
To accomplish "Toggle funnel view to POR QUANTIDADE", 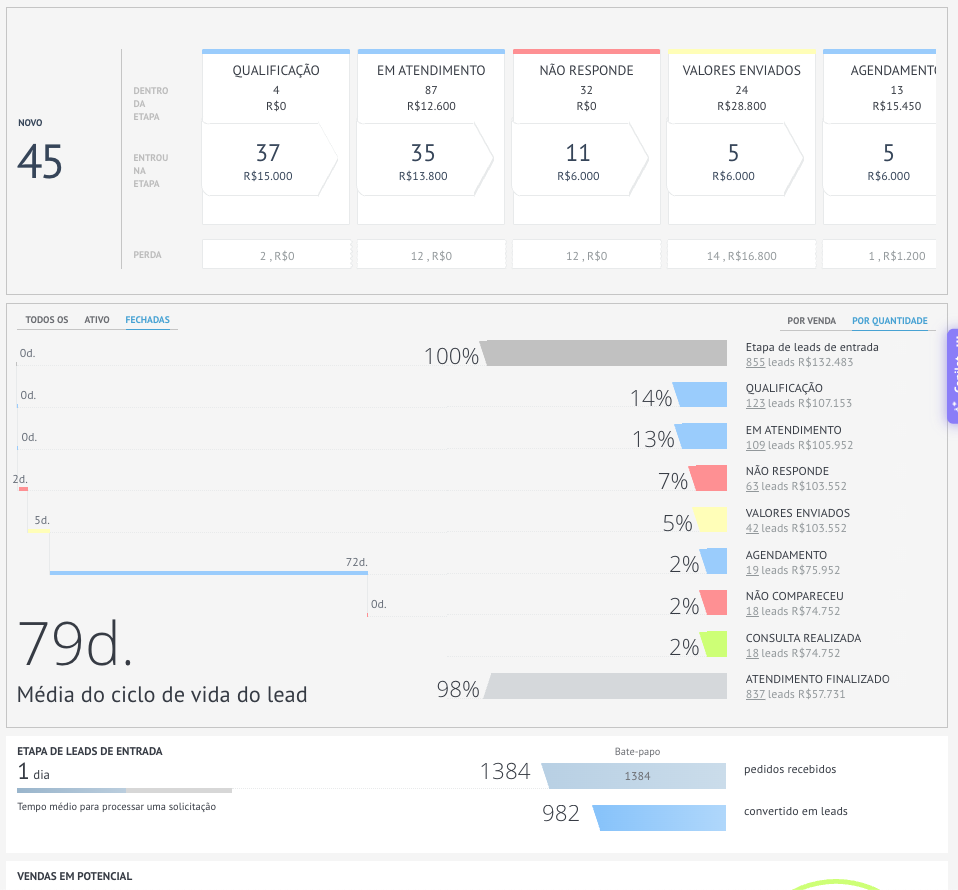I will pos(890,321).
